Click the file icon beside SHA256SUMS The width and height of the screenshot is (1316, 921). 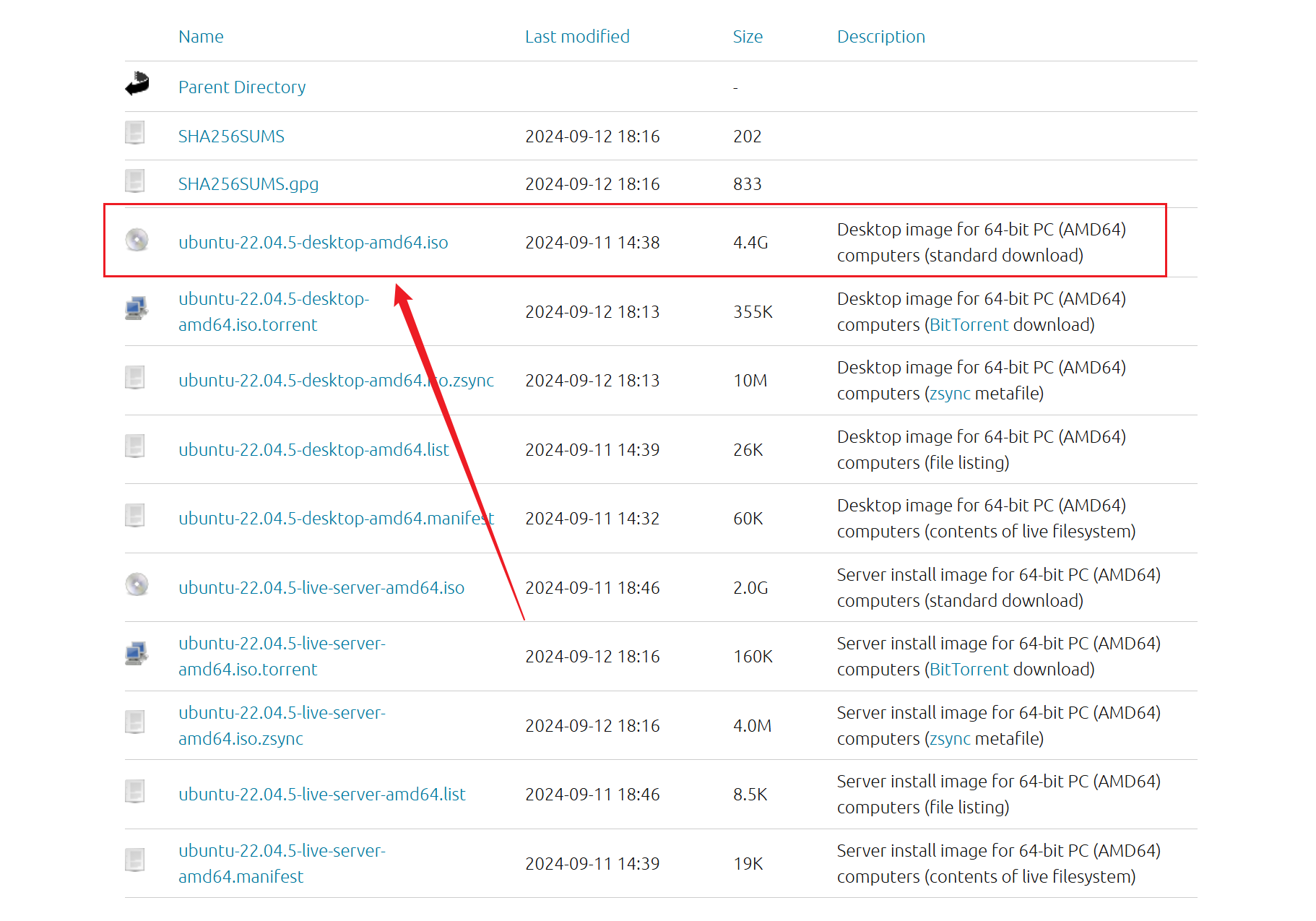pyautogui.click(x=135, y=133)
